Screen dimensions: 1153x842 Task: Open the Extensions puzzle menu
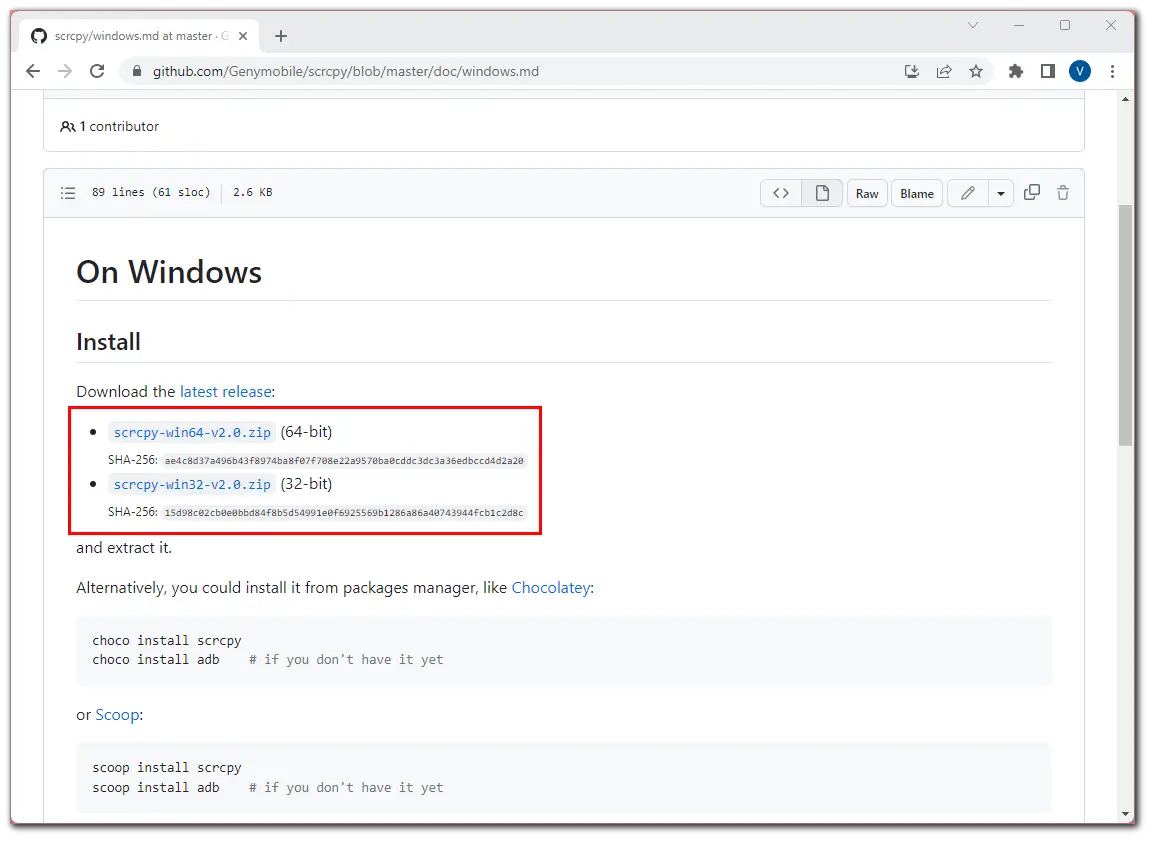(x=1015, y=71)
